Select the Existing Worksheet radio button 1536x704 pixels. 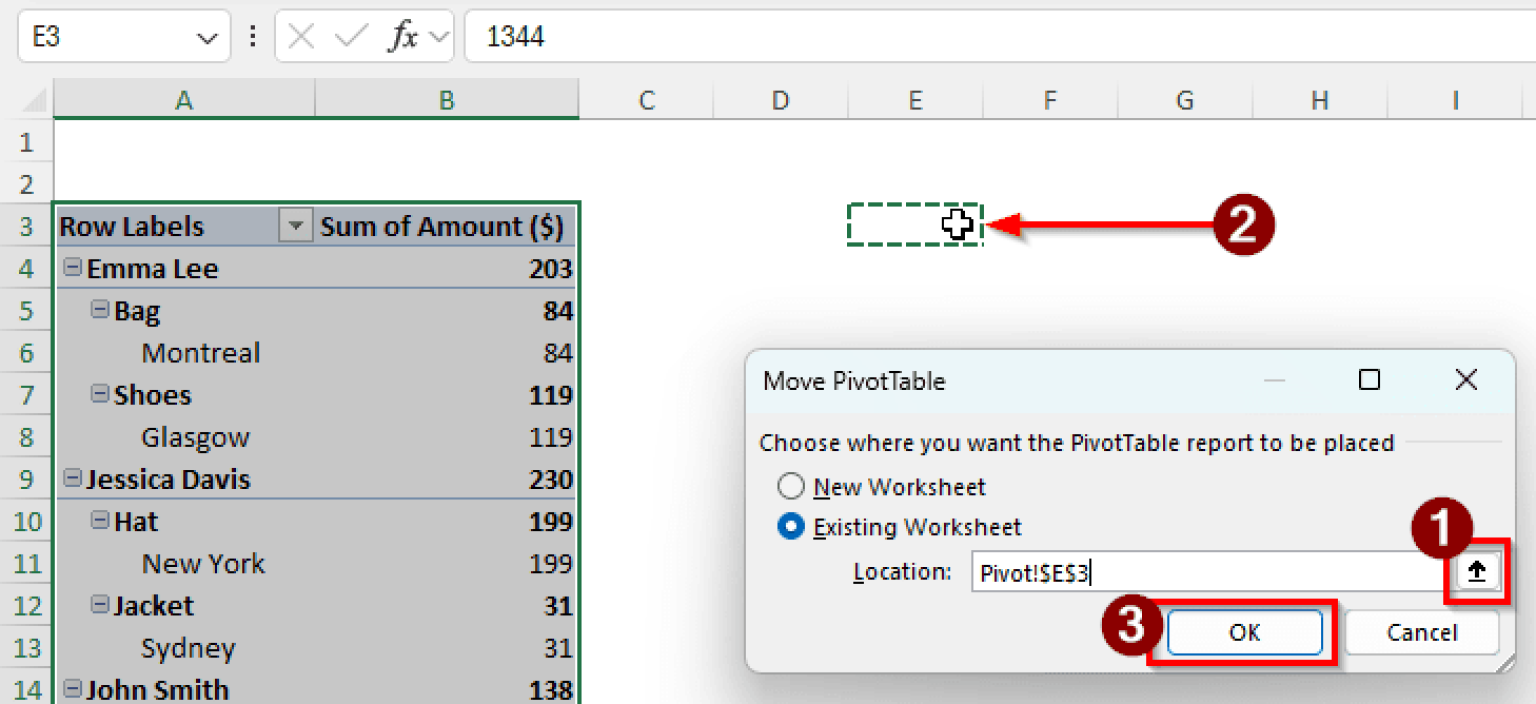pos(791,528)
